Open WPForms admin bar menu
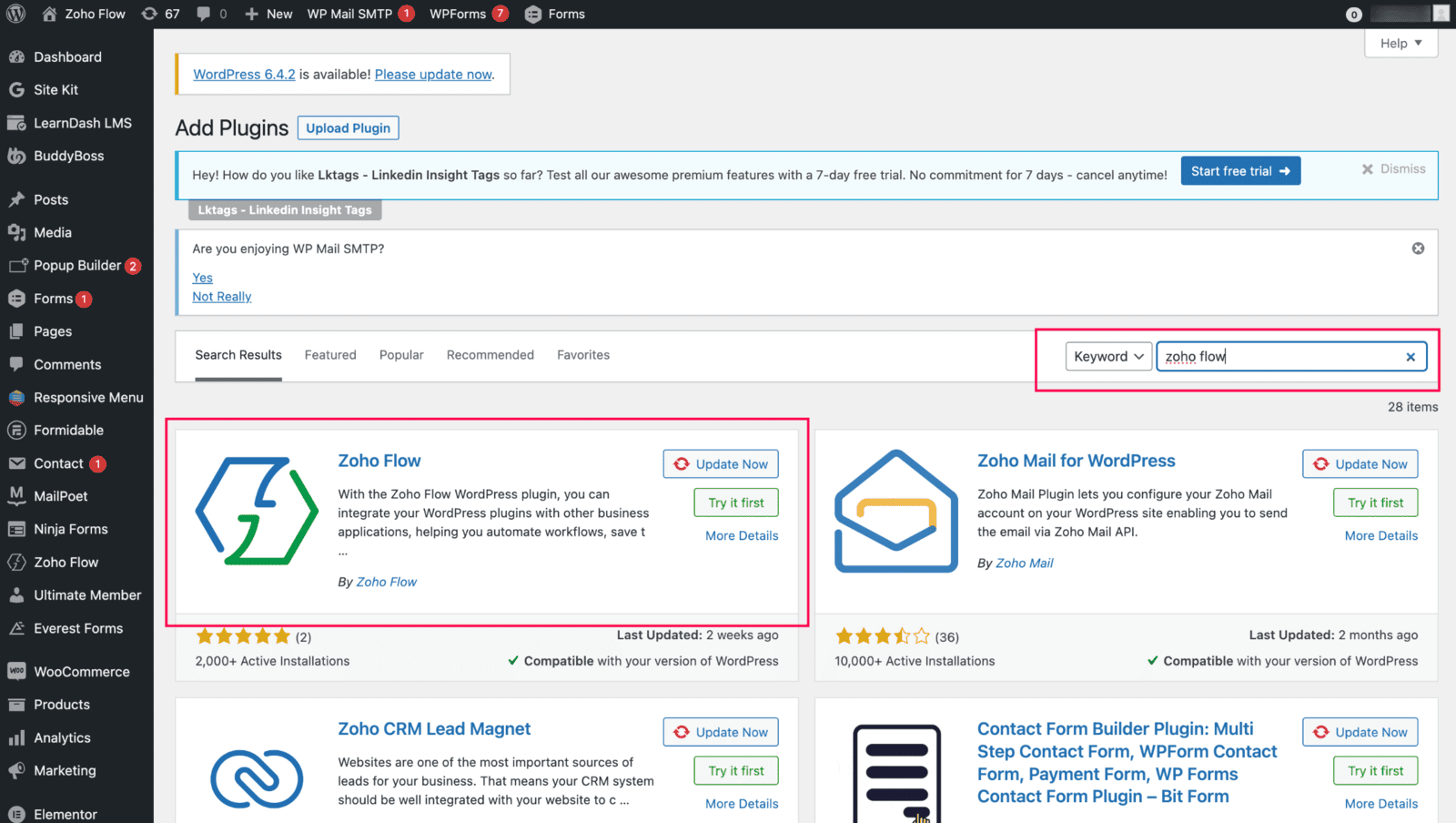Viewport: 1456px width, 823px height. 469,14
